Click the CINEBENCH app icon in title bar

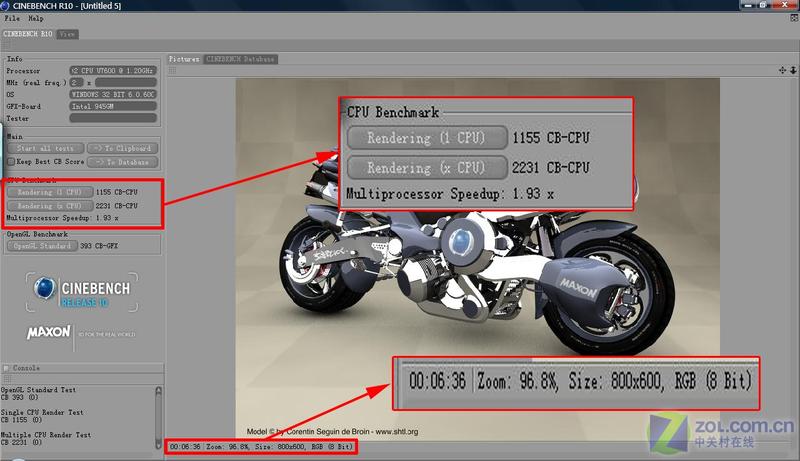pyautogui.click(x=5, y=6)
